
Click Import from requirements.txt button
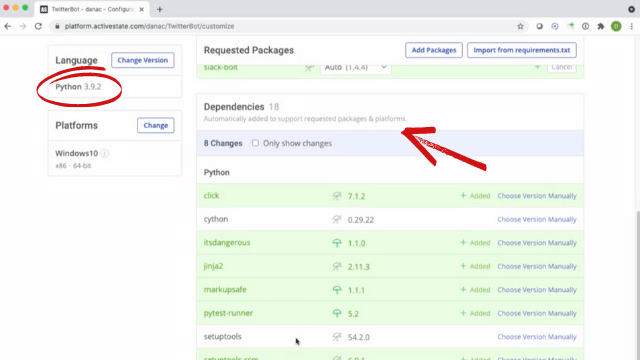tap(522, 50)
